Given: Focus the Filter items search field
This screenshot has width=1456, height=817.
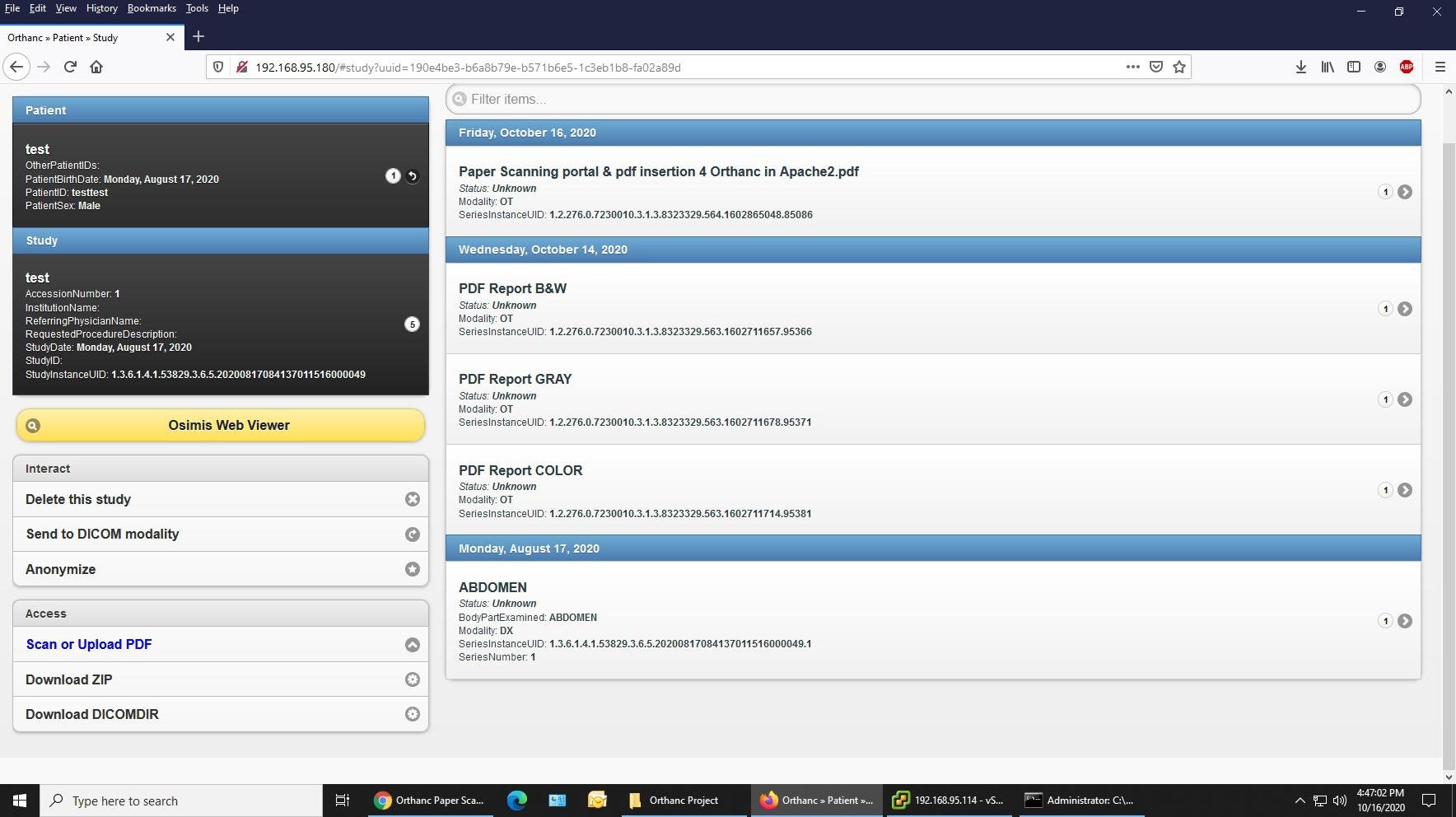Looking at the screenshot, I should coord(933,100).
